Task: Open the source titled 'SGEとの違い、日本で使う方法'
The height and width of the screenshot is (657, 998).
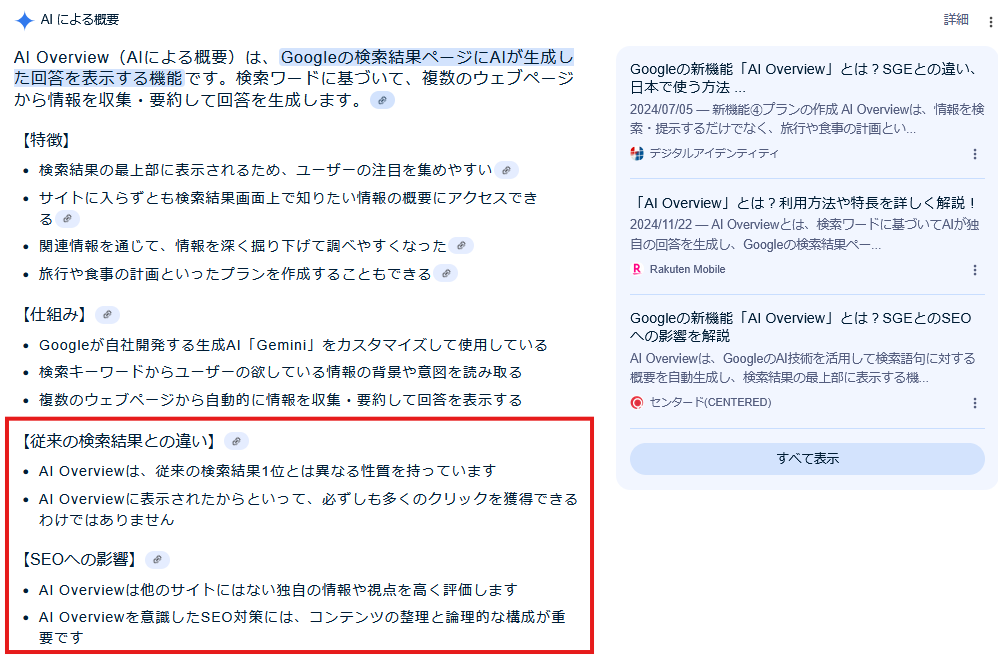Action: pos(803,78)
